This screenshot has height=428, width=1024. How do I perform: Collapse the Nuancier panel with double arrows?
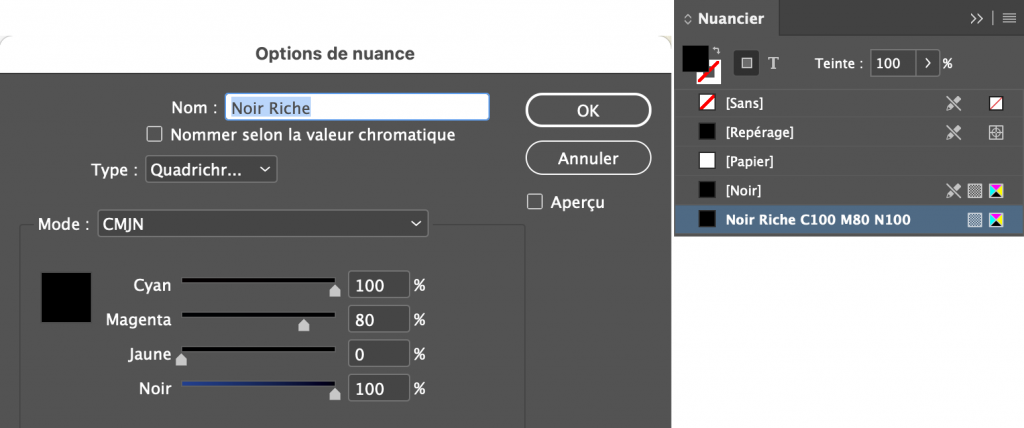pos(977,18)
